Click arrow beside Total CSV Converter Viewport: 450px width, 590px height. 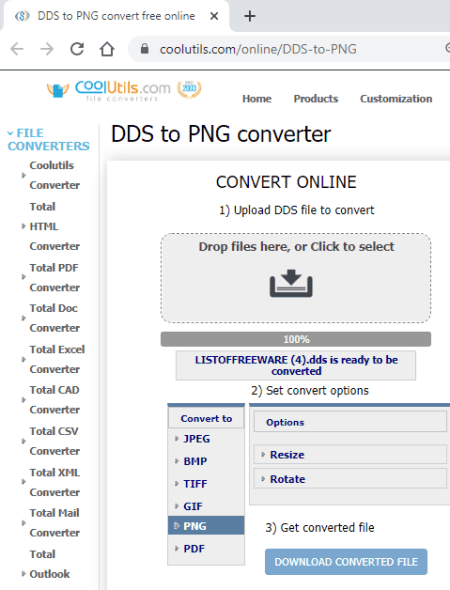point(23,441)
